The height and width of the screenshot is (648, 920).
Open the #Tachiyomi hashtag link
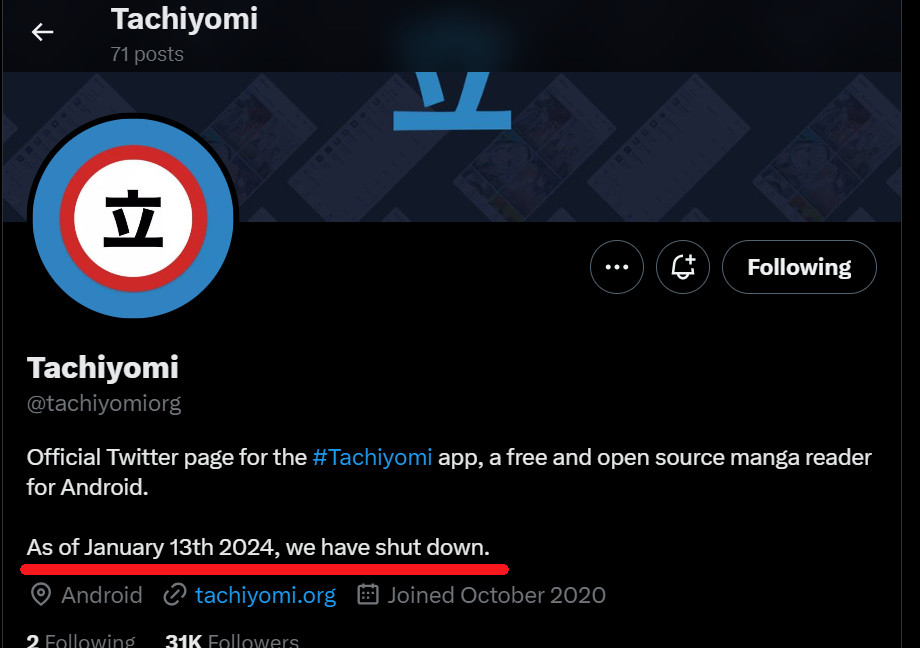point(372,458)
